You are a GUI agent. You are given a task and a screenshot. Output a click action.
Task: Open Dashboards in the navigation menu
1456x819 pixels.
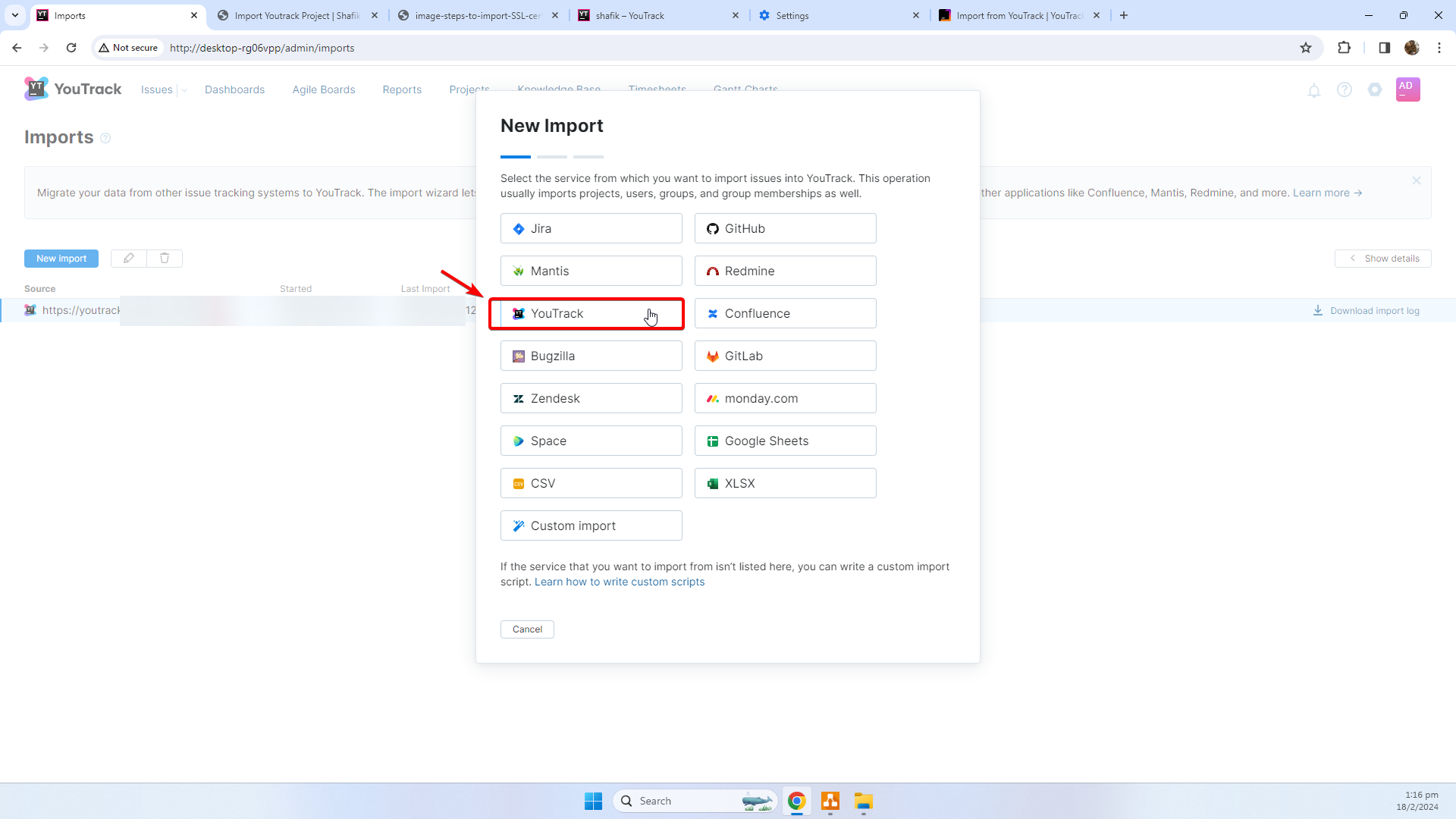[234, 89]
